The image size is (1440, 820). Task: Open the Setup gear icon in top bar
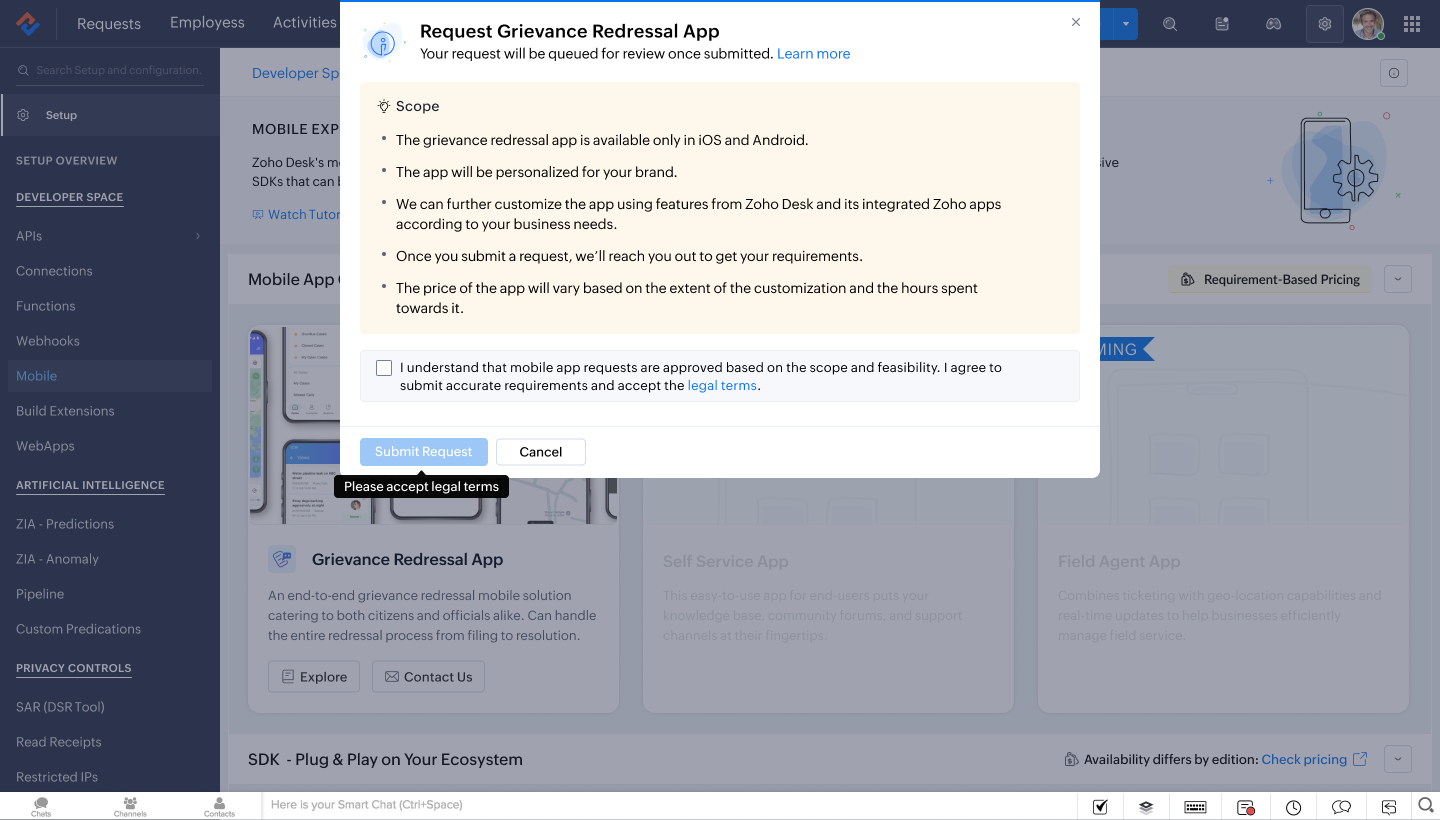click(x=1325, y=24)
